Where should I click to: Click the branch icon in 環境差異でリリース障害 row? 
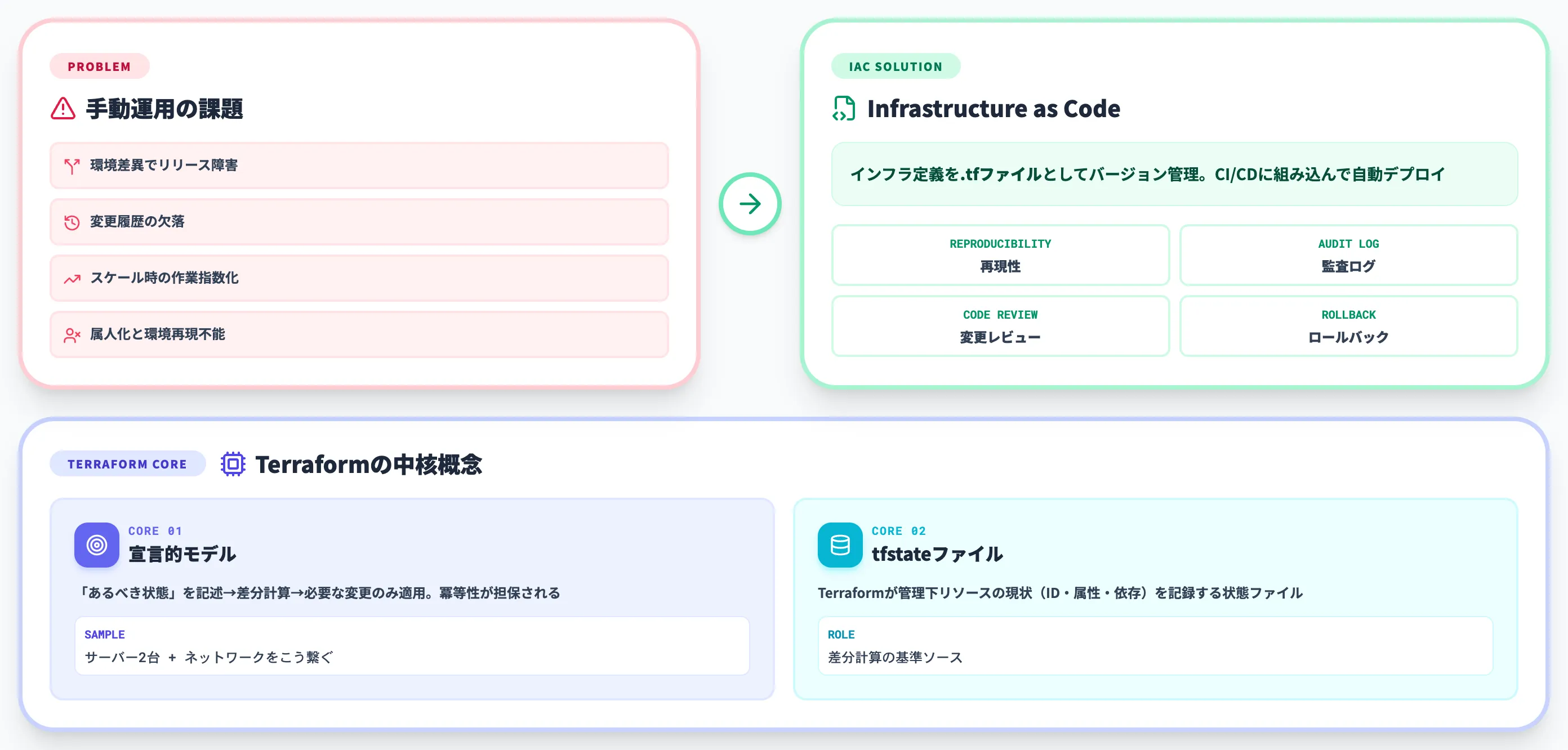pos(72,166)
